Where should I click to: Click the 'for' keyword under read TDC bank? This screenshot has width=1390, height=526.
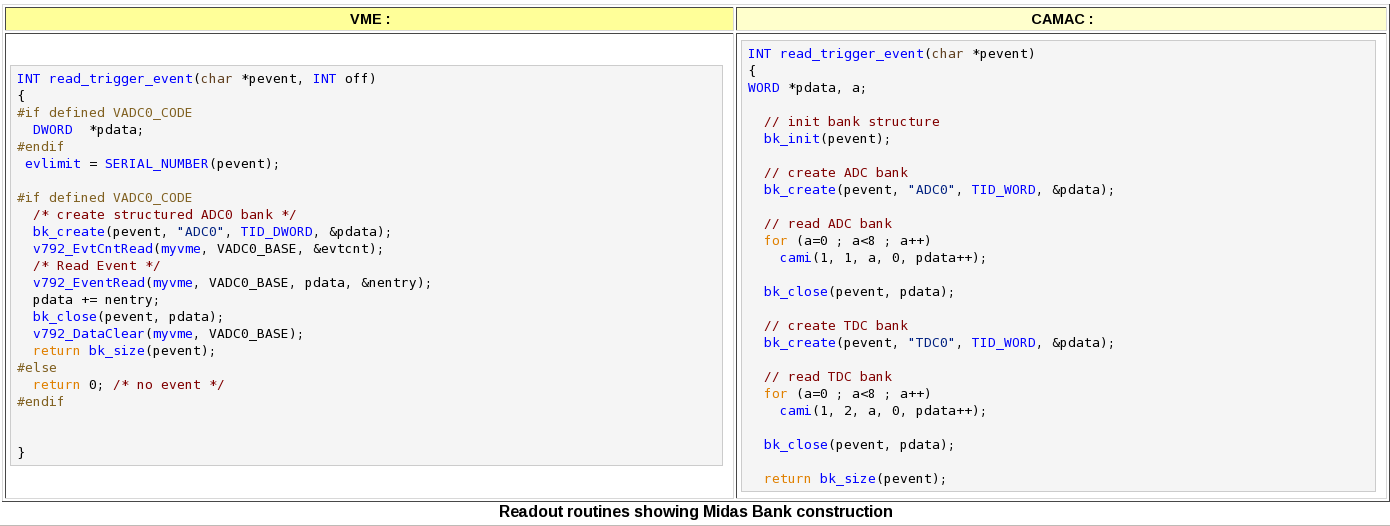pos(776,393)
